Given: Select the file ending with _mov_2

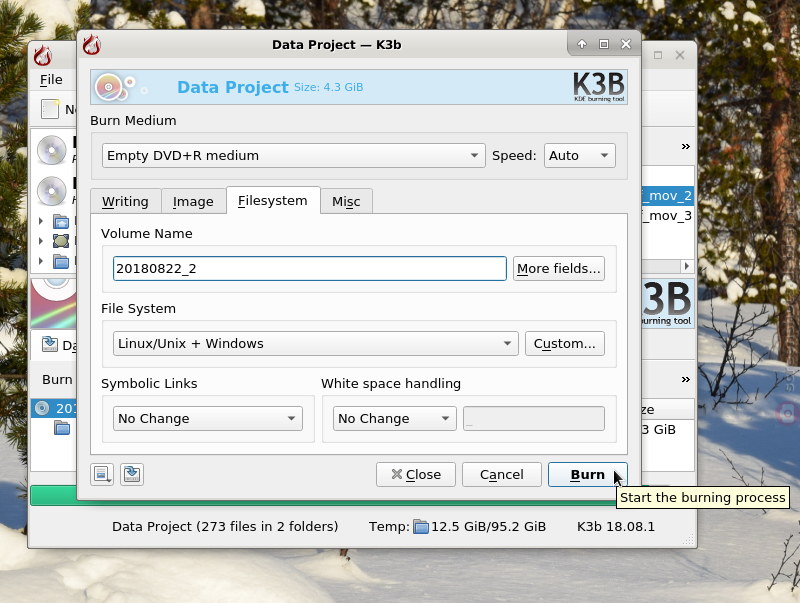Looking at the screenshot, I should (x=668, y=196).
